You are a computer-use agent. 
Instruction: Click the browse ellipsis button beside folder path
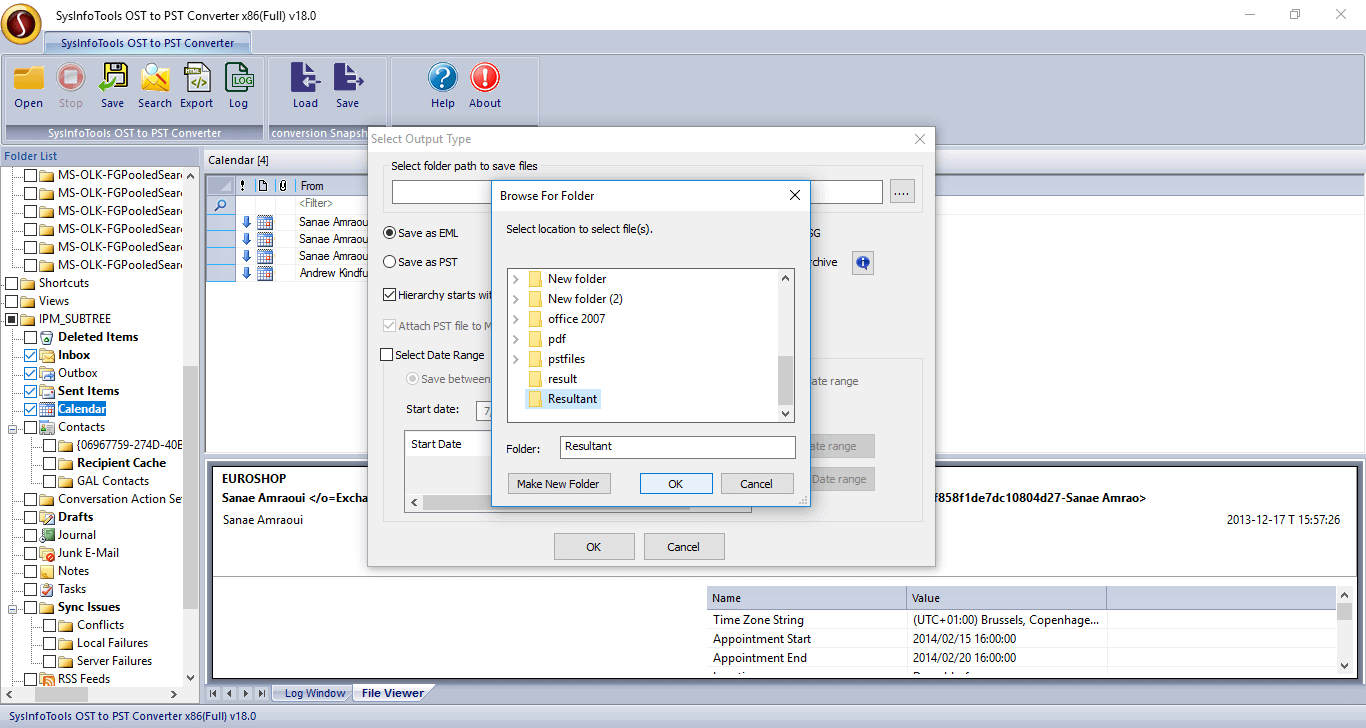(x=903, y=192)
